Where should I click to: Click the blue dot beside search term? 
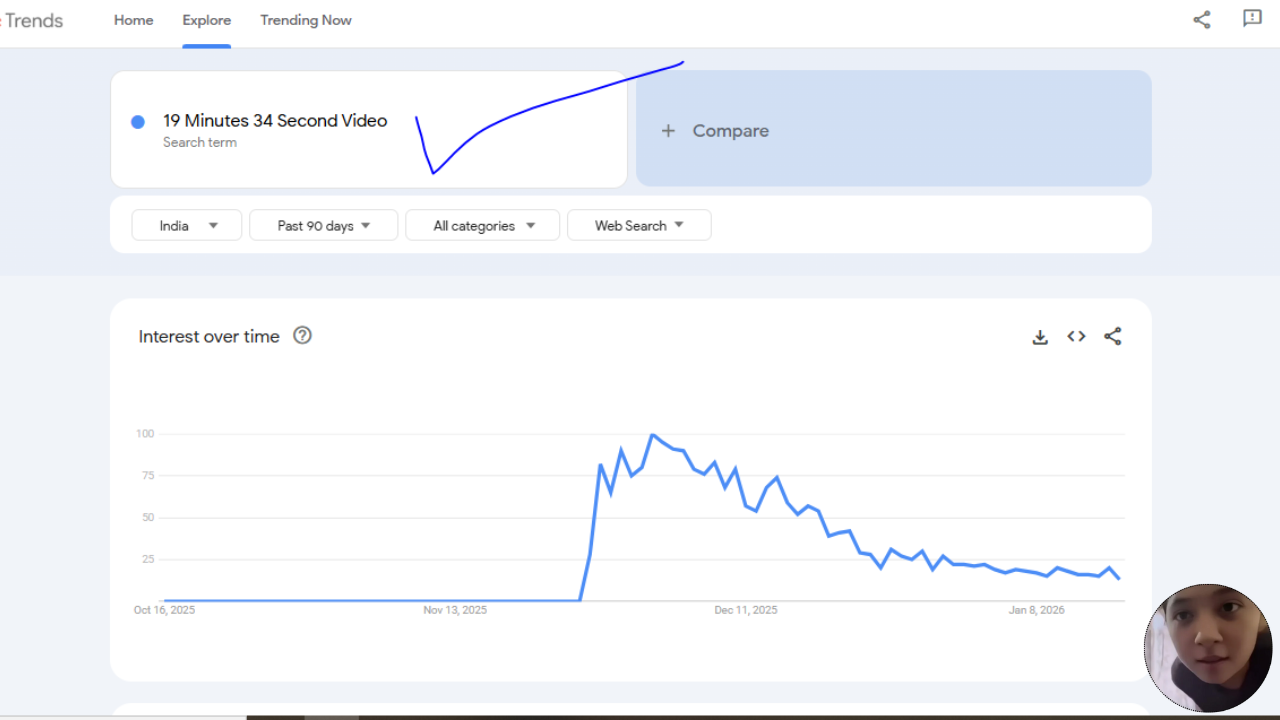click(138, 122)
